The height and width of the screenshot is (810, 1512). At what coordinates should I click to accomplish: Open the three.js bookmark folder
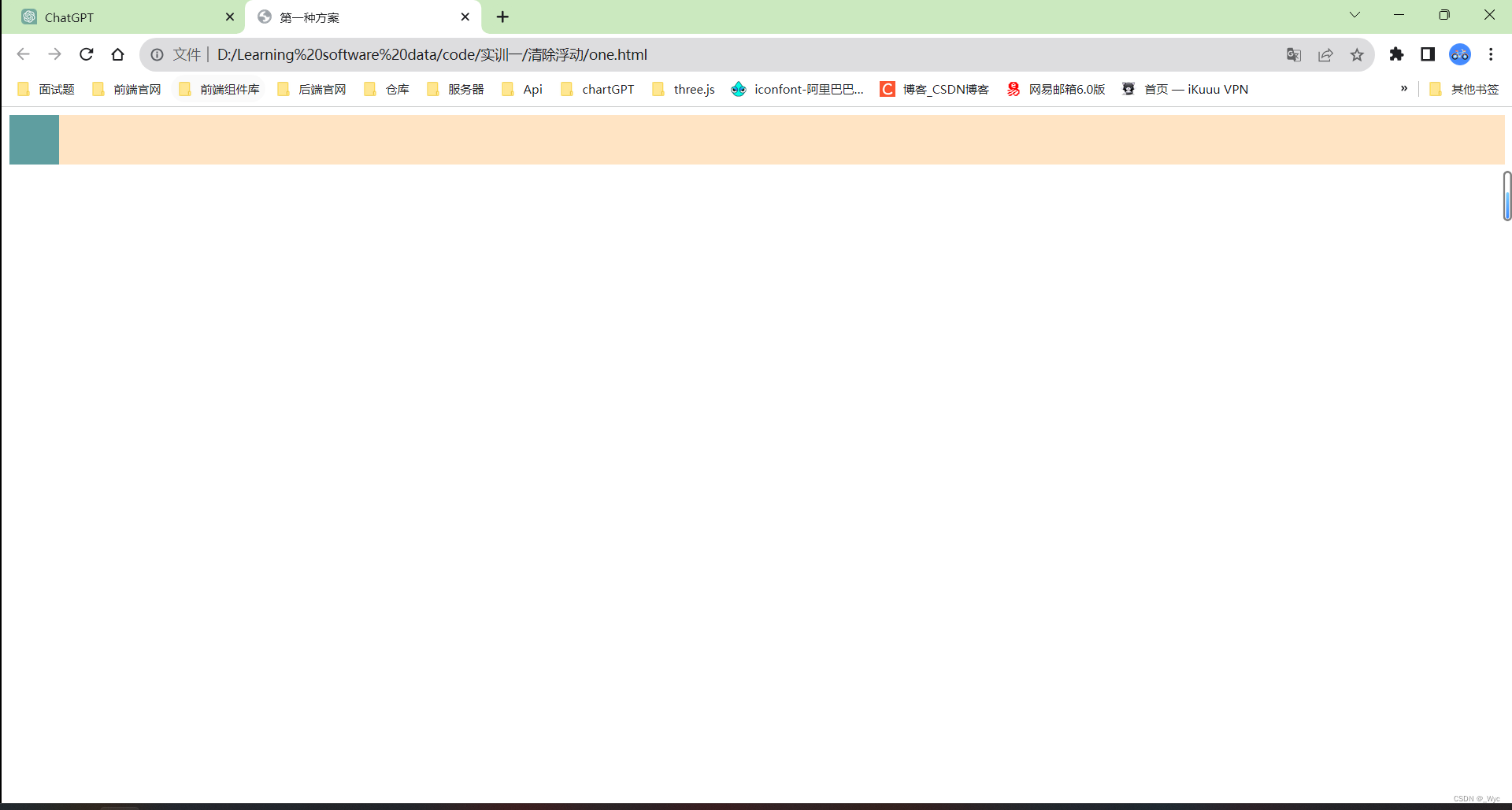tap(684, 89)
